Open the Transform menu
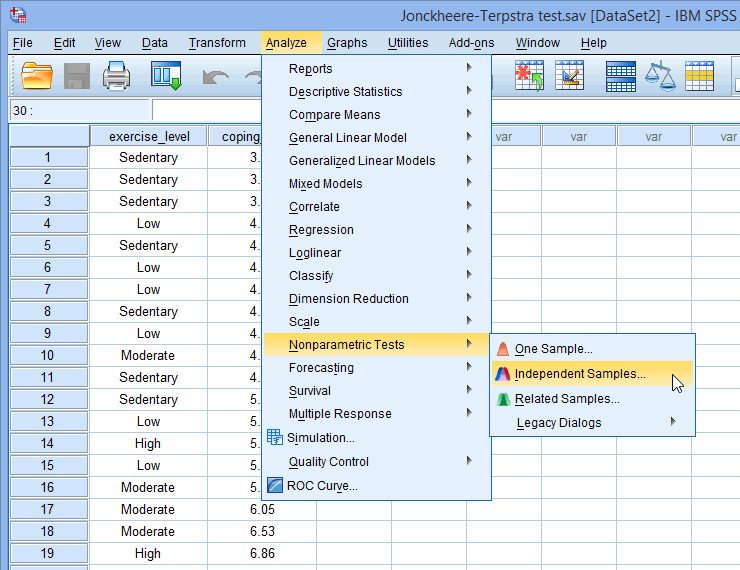The height and width of the screenshot is (570, 740). (217, 43)
